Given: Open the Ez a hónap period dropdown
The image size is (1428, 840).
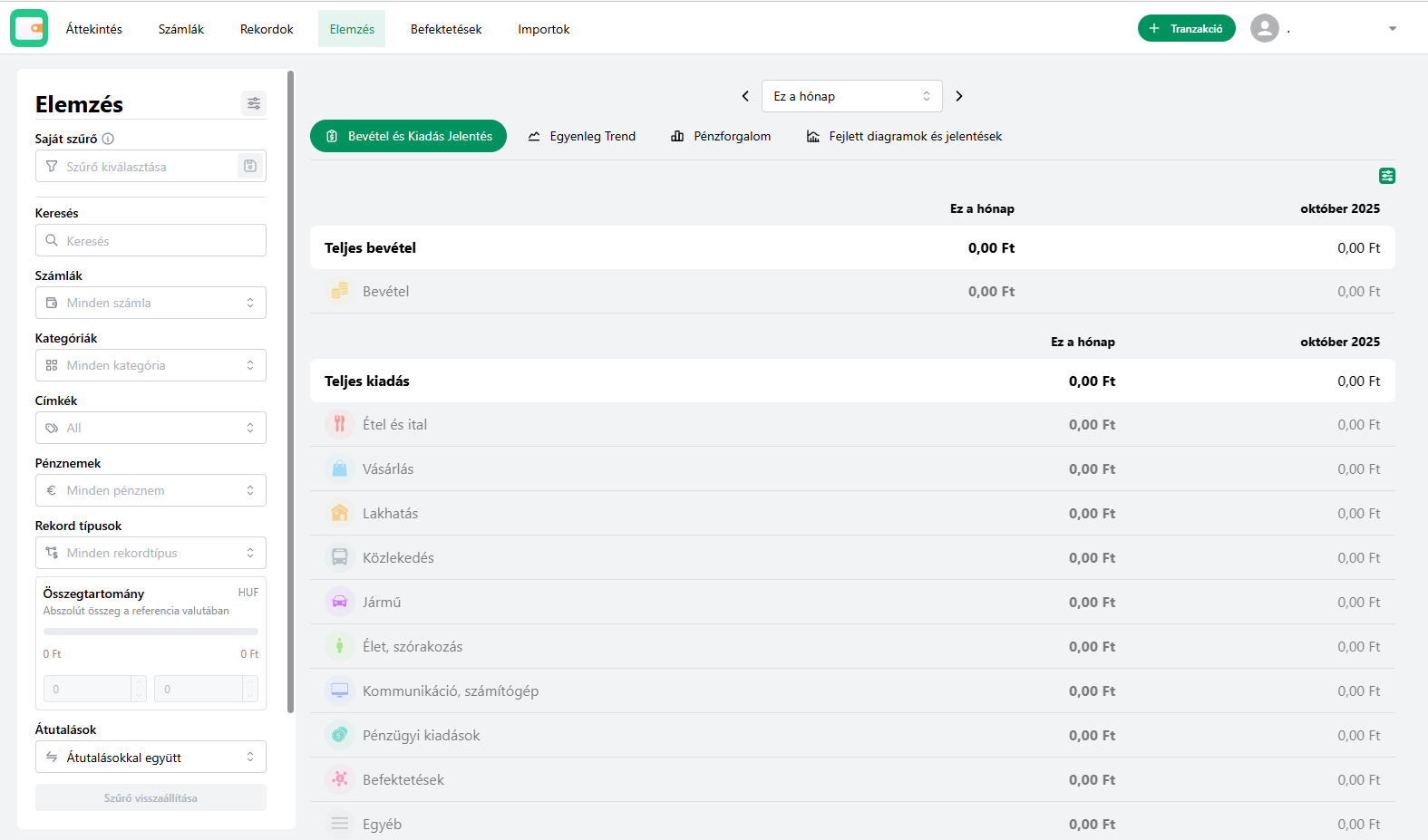Looking at the screenshot, I should 851,96.
